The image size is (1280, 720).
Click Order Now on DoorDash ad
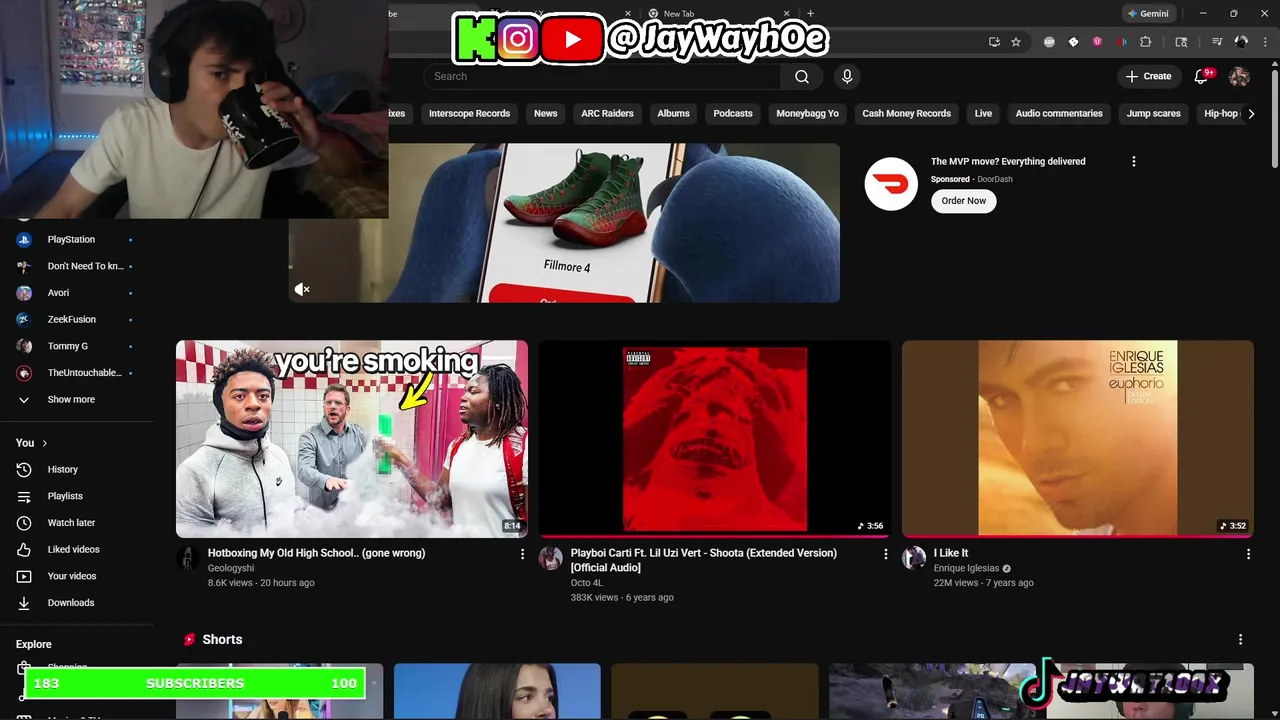pos(963,200)
